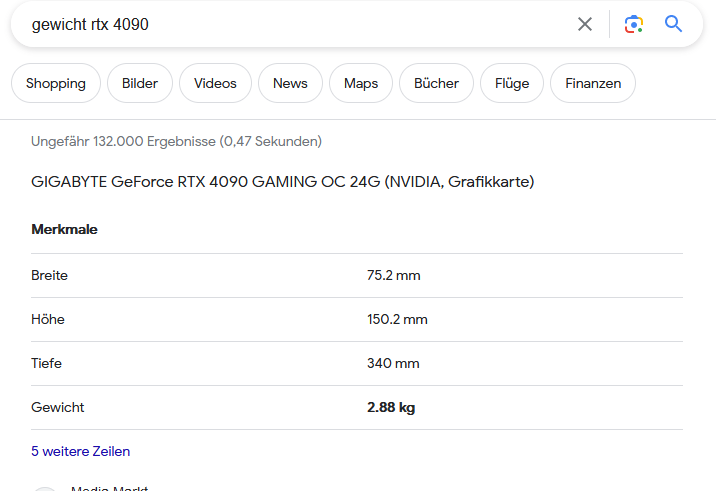Select the News filter chip
Screen dimensions: 716x491
290,83
